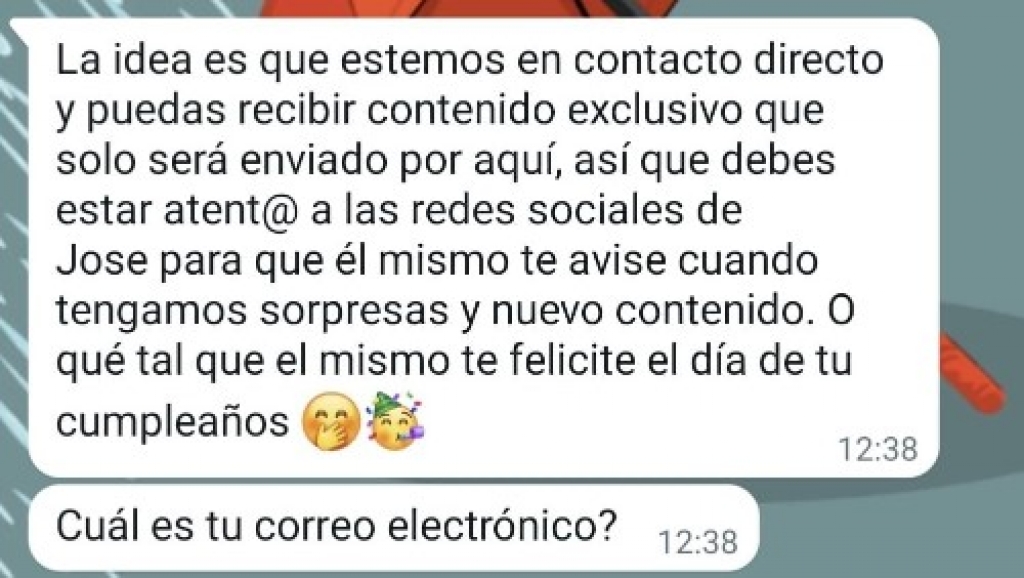Click the words "contacto directo" in the first line
This screenshot has height=578, width=1024.
[x=729, y=59]
